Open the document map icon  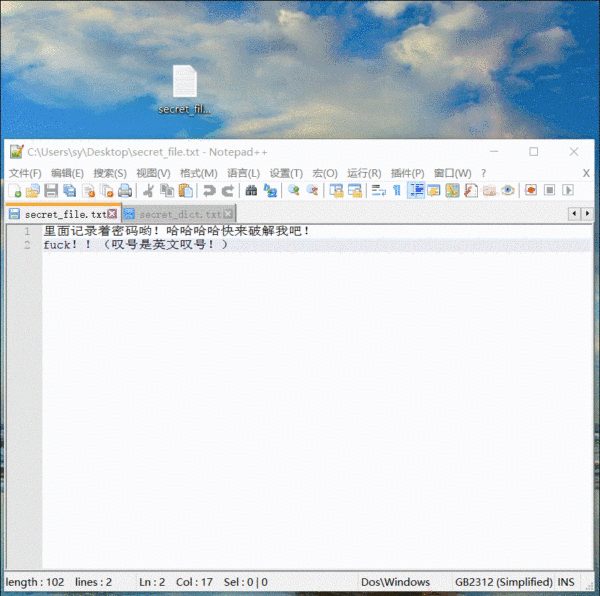coord(452,190)
